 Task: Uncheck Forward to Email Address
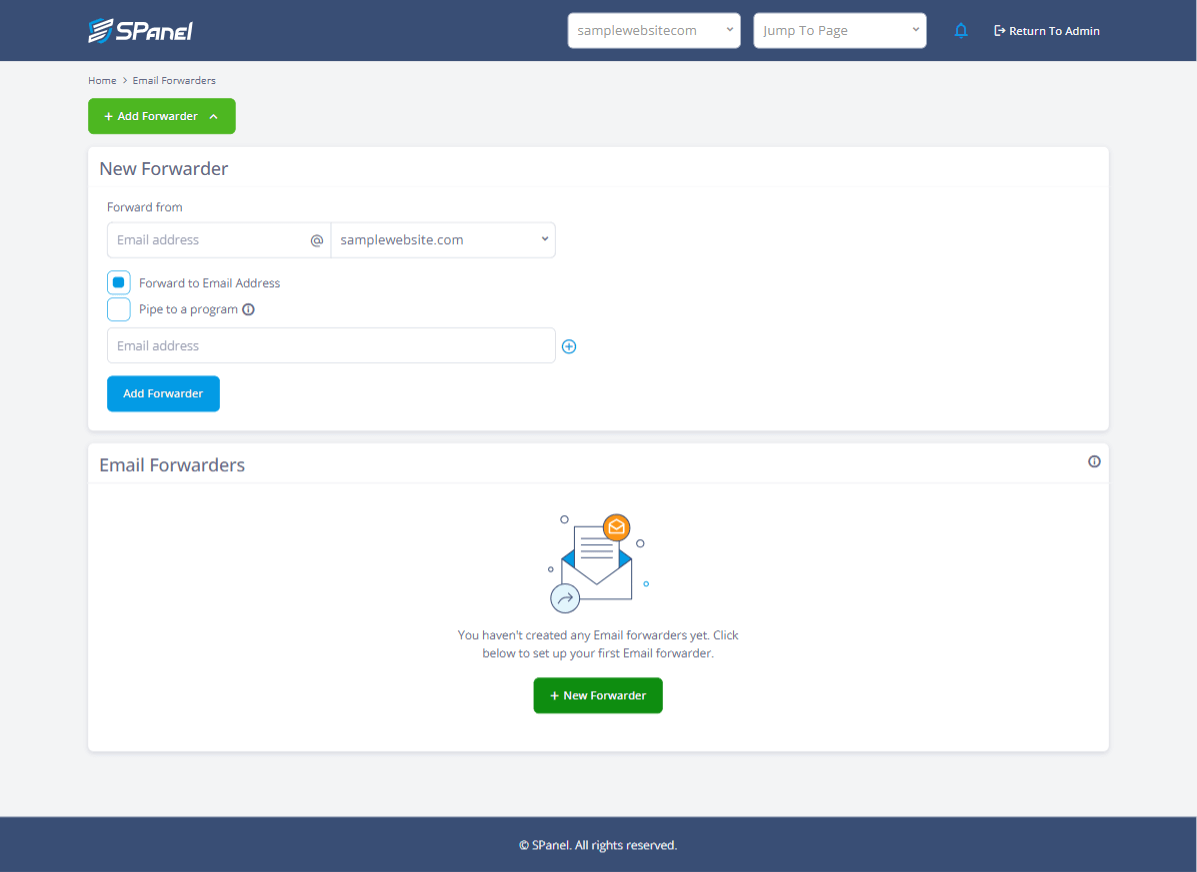pos(118,282)
